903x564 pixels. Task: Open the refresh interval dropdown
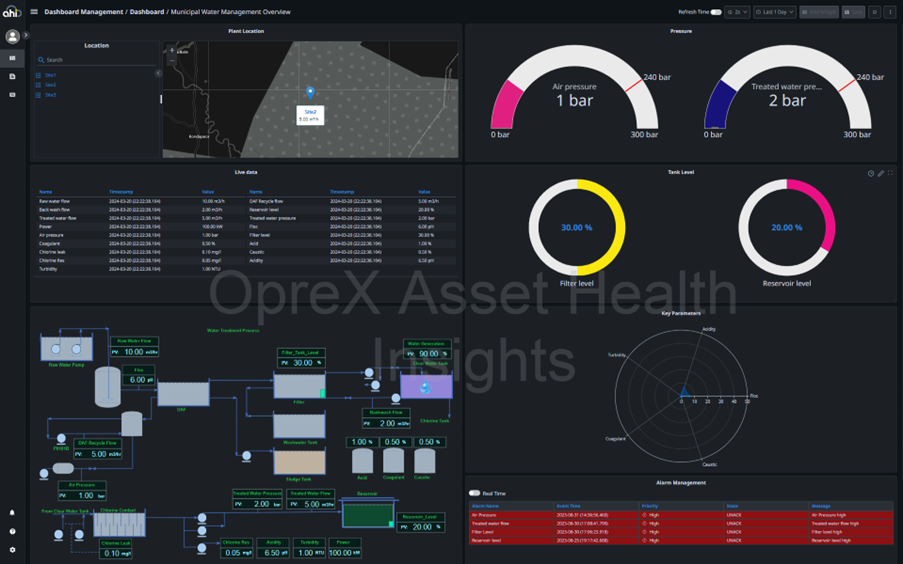737,12
